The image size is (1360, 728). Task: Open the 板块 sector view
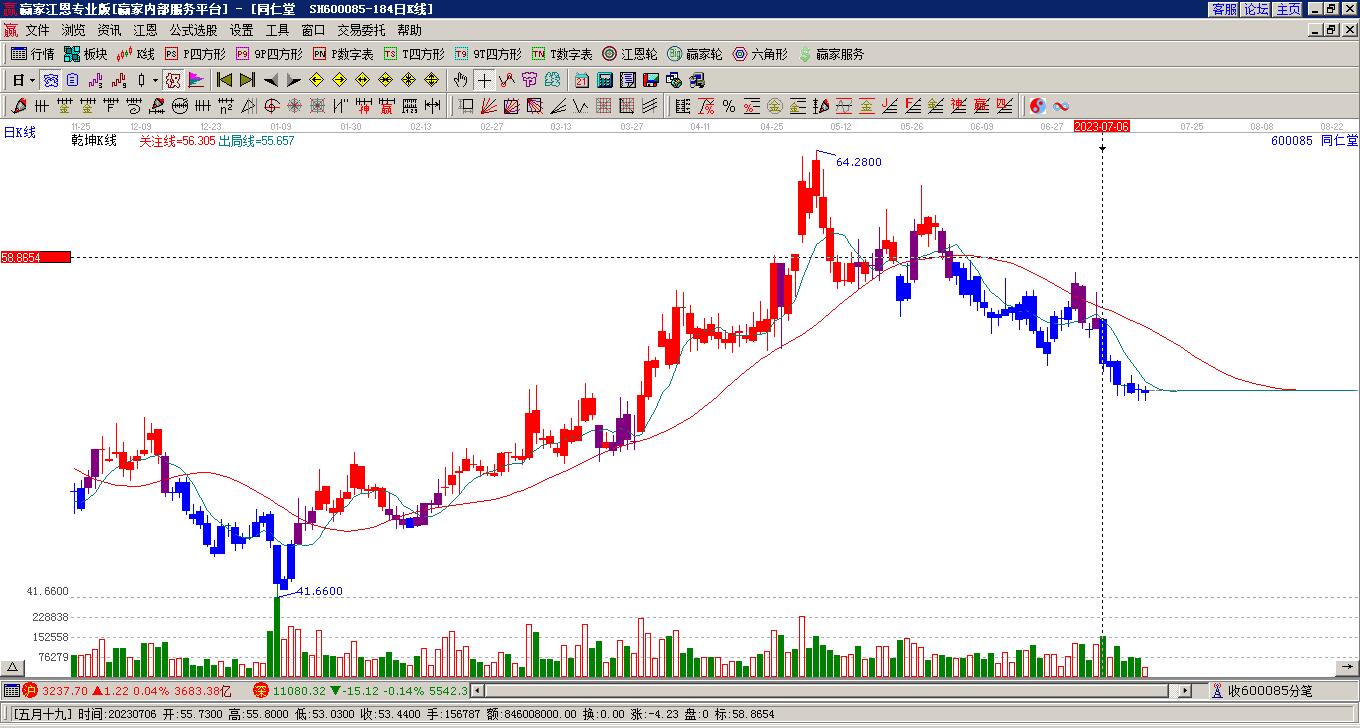point(85,54)
